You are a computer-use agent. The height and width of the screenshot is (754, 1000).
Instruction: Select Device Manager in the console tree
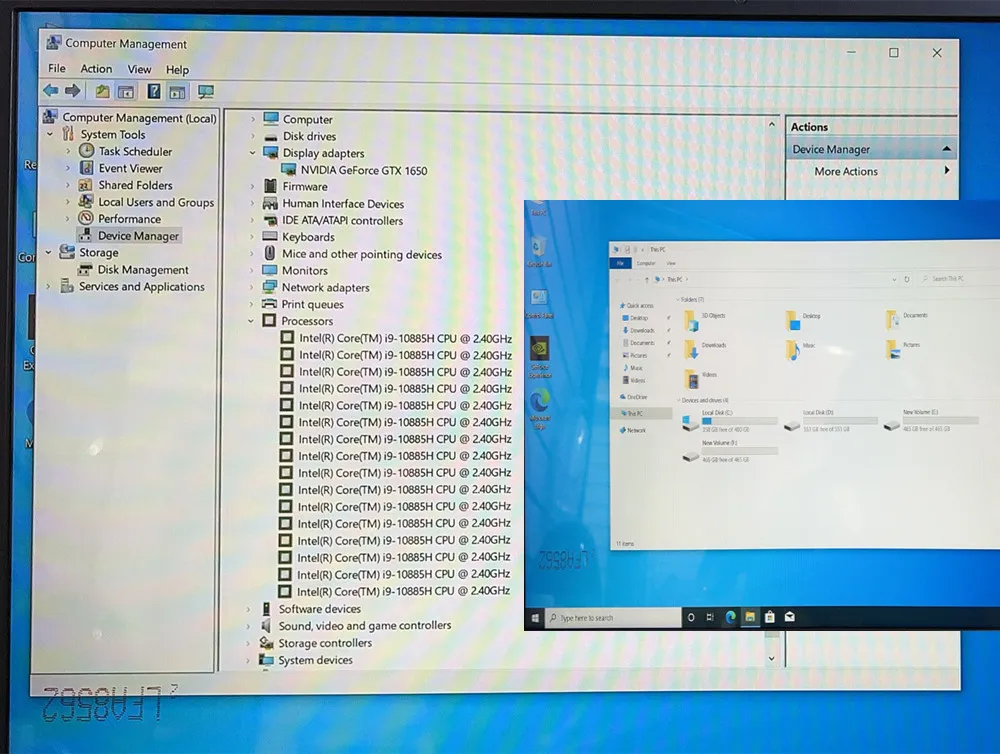point(138,236)
